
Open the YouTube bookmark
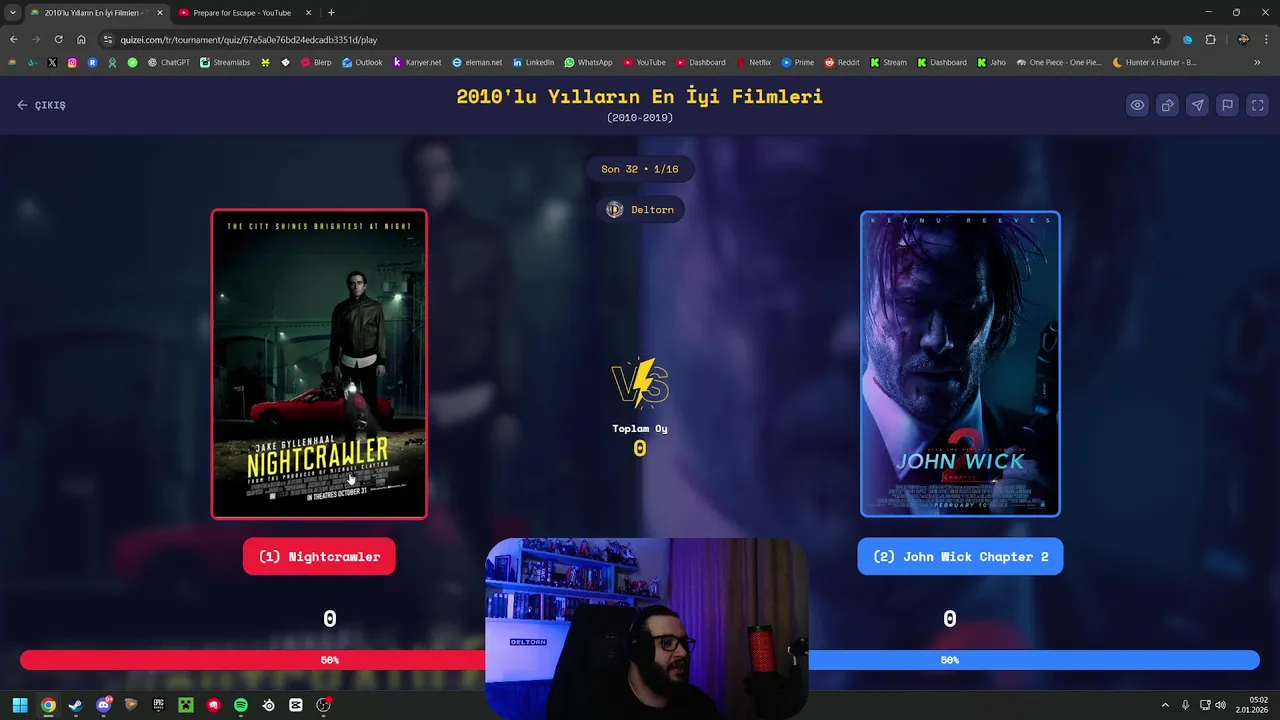(644, 62)
